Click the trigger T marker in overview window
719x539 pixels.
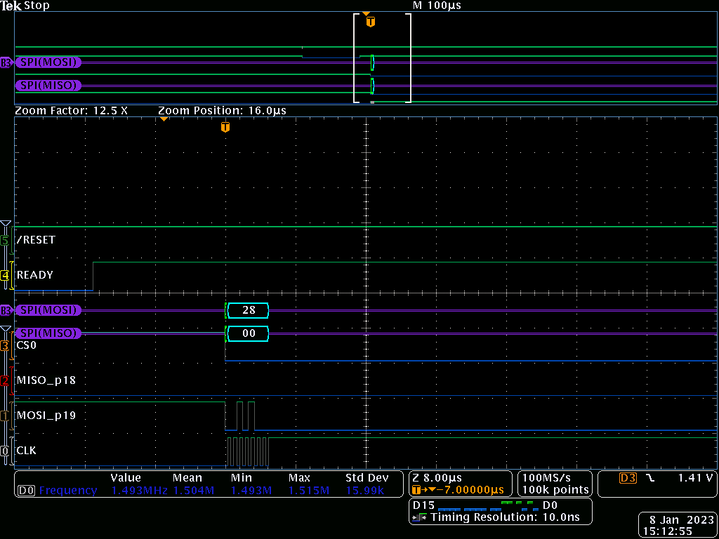[x=371, y=22]
